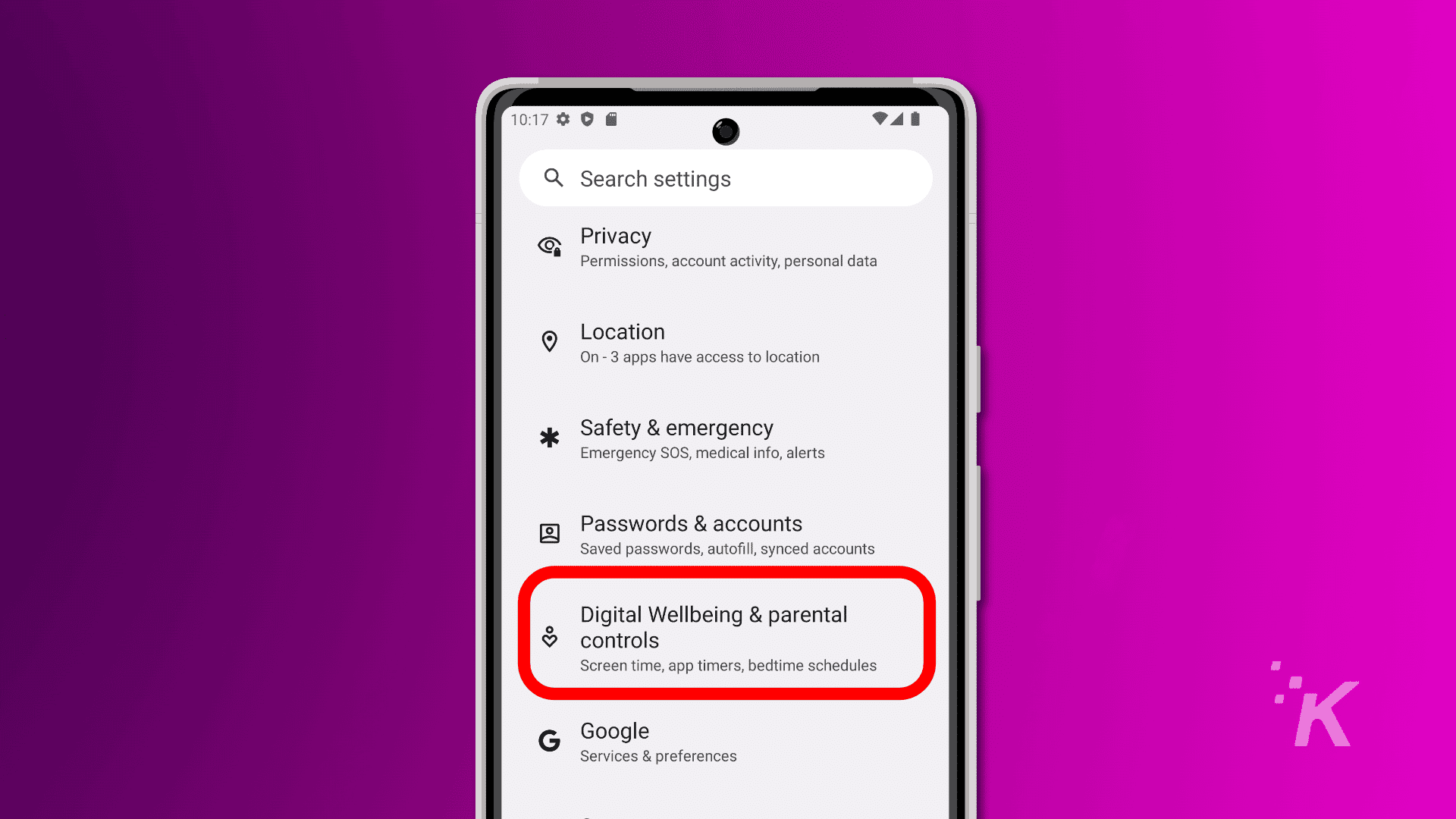Tap the Search settings input field
Viewport: 1456px width, 819px height.
(726, 178)
